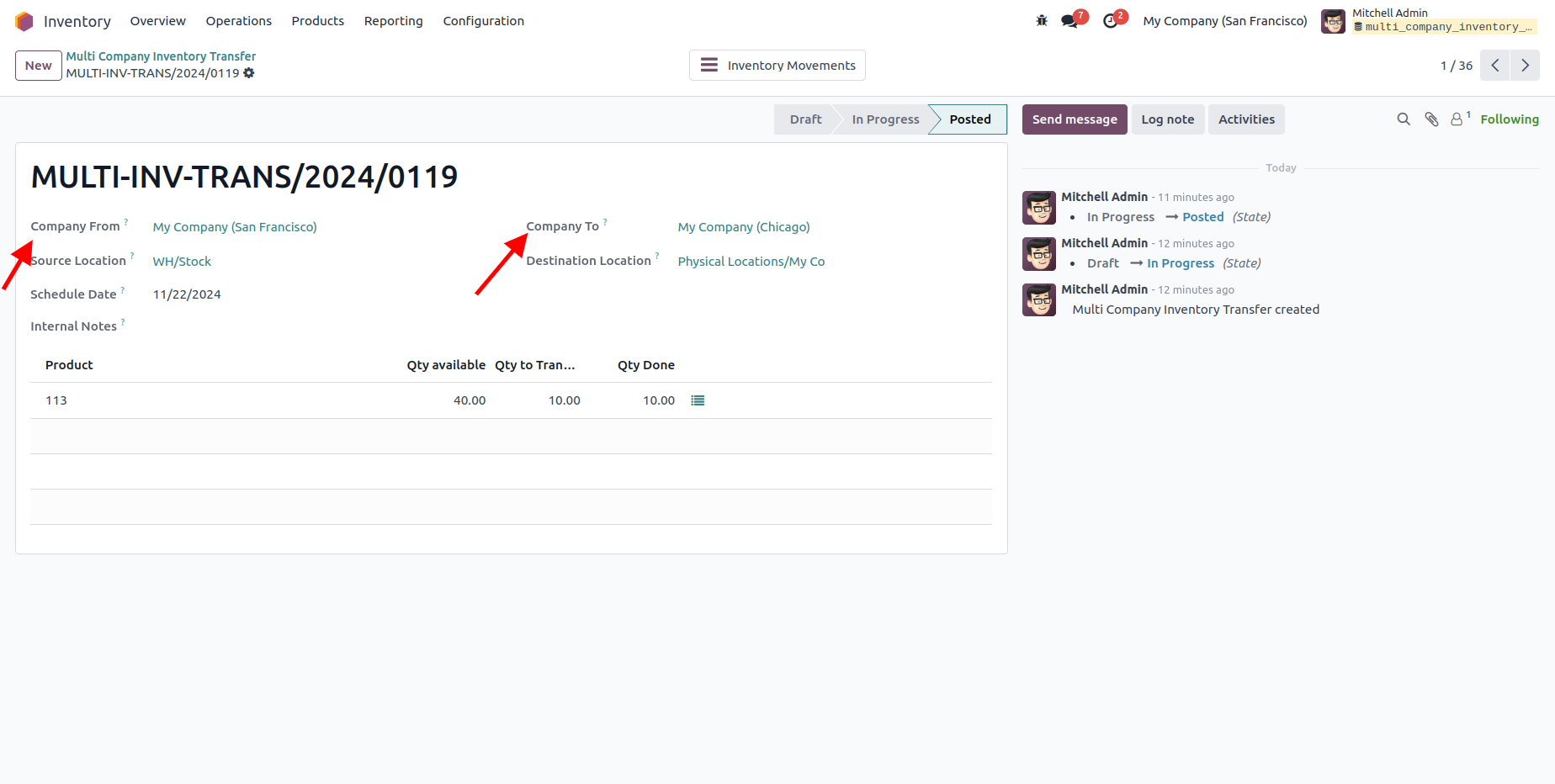Open the activities clock icon
1555x784 pixels.
[x=1111, y=21]
